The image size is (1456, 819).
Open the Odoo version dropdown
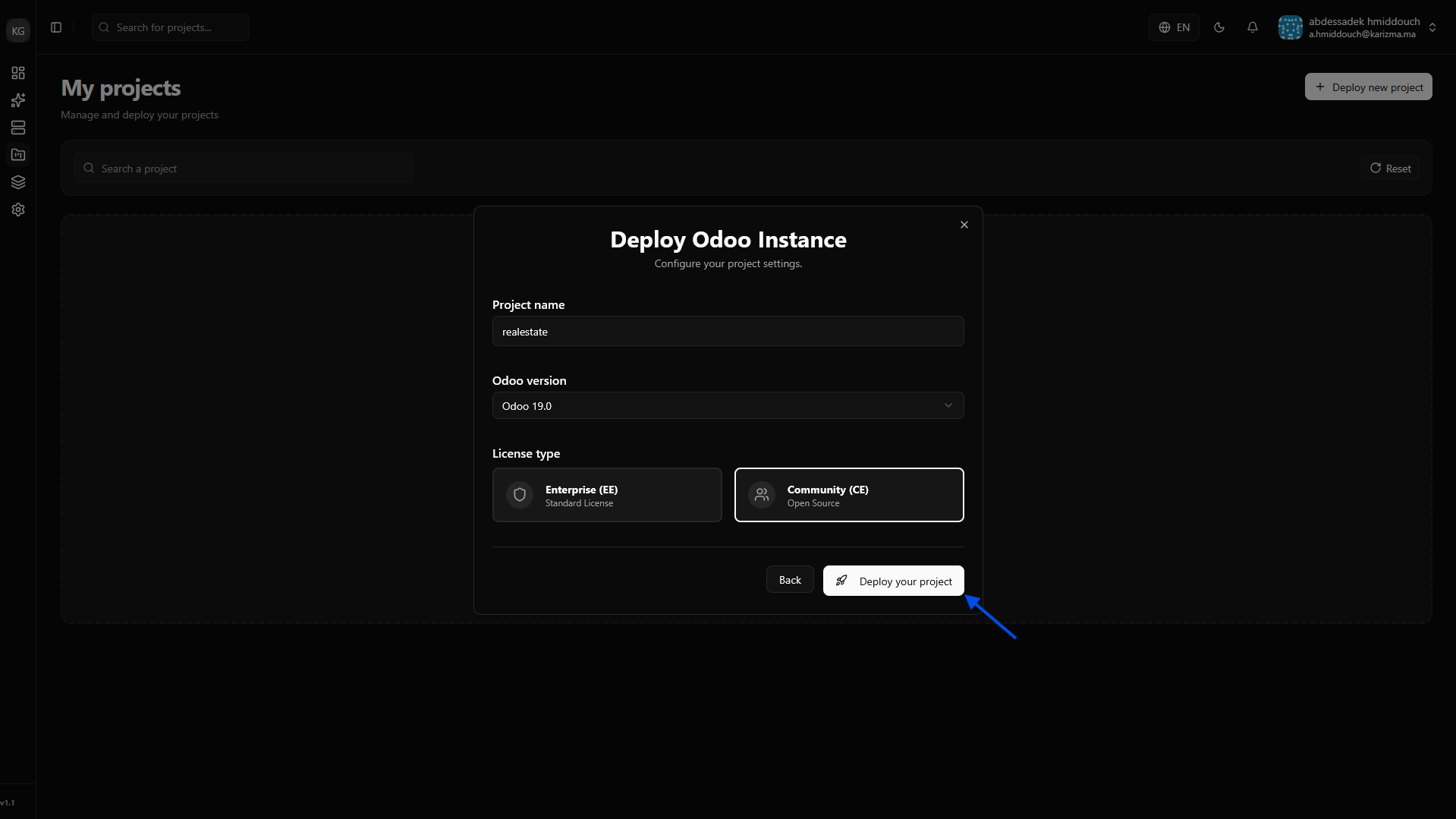pyautogui.click(x=728, y=405)
